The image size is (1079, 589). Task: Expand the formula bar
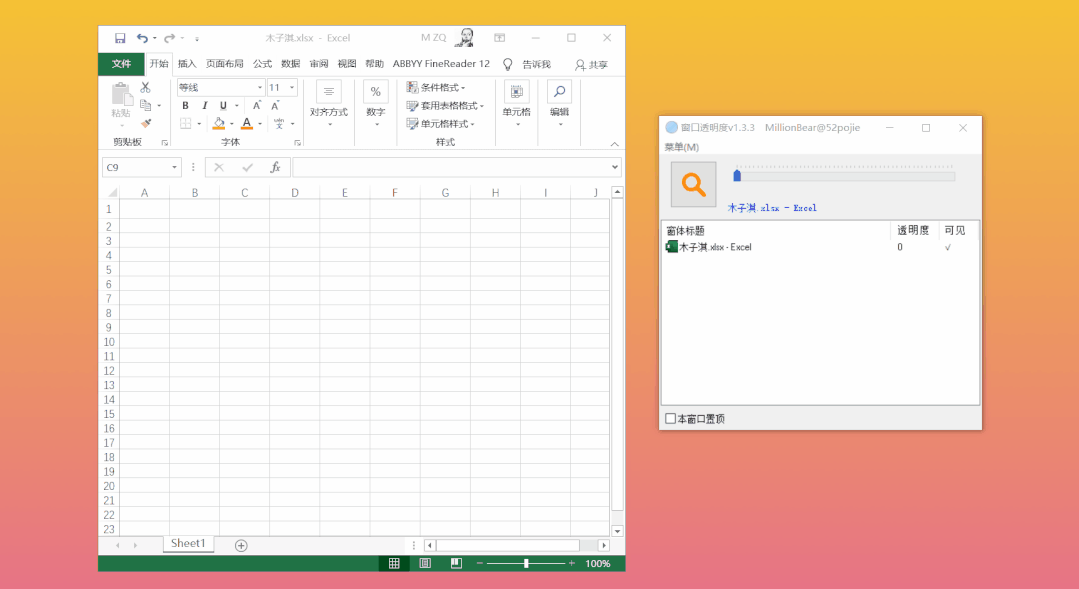pyautogui.click(x=615, y=167)
